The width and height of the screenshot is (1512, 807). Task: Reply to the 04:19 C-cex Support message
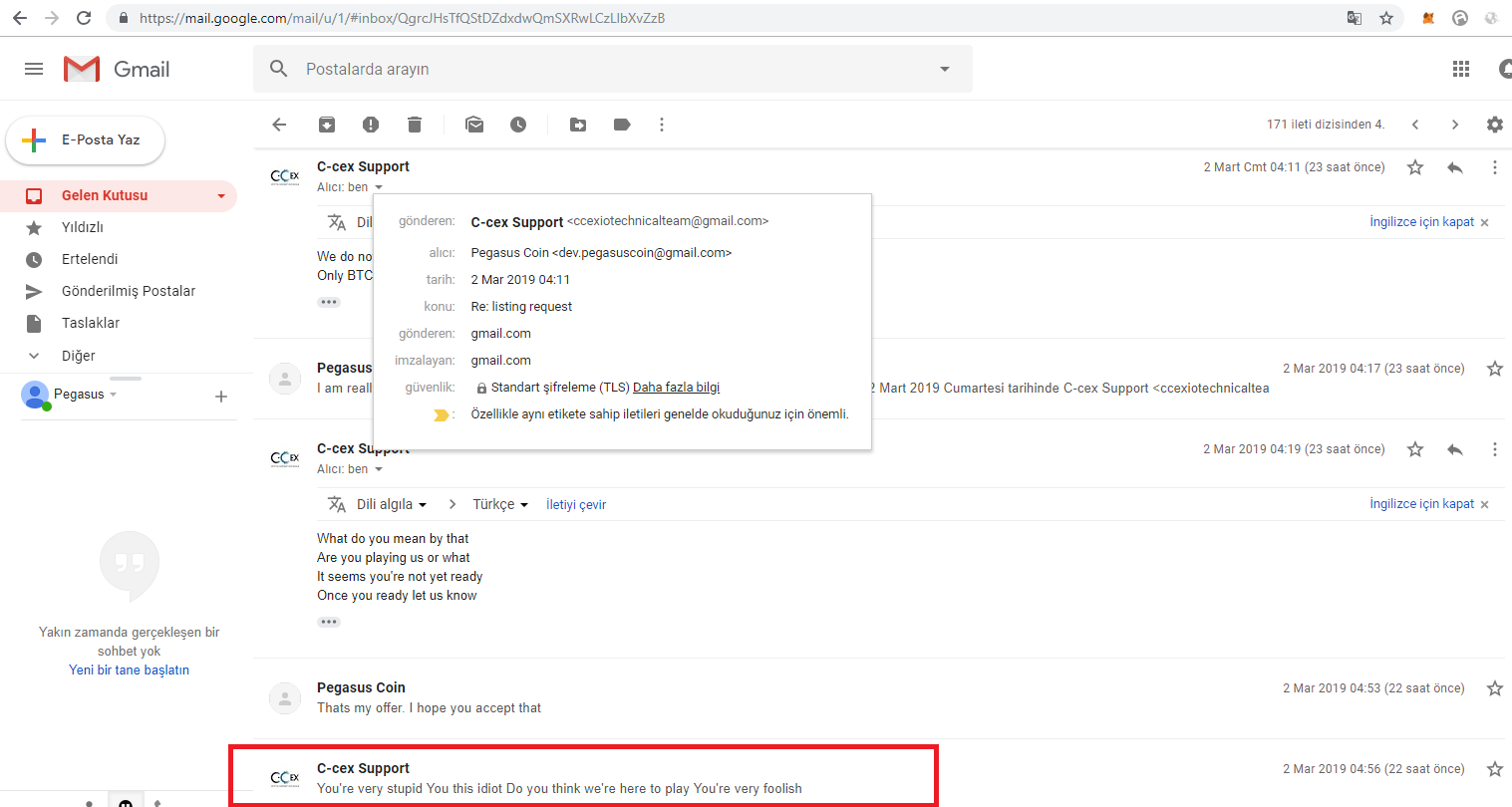click(x=1455, y=449)
